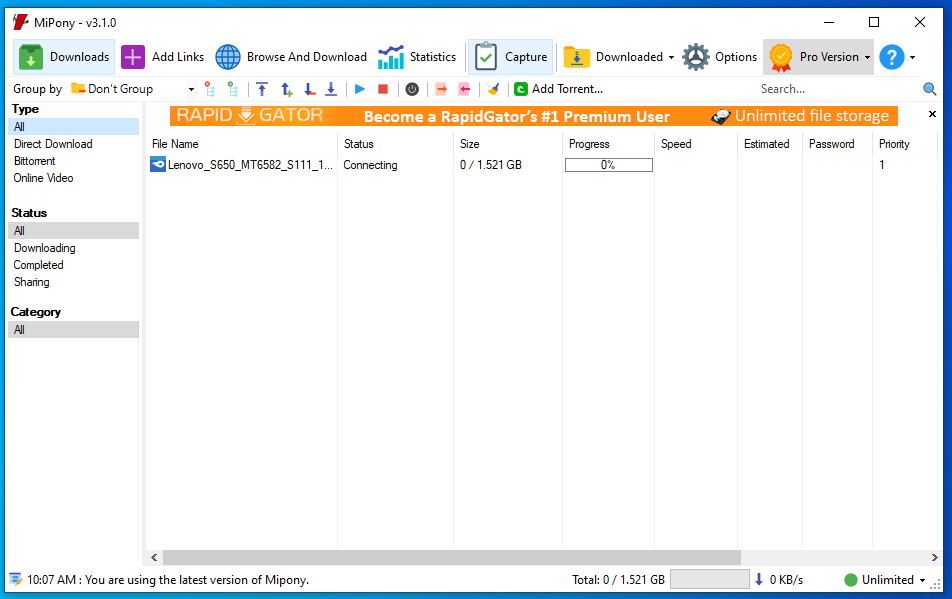Click the horizontal scrollbar thumb
The width and height of the screenshot is (952, 599).
(x=452, y=557)
